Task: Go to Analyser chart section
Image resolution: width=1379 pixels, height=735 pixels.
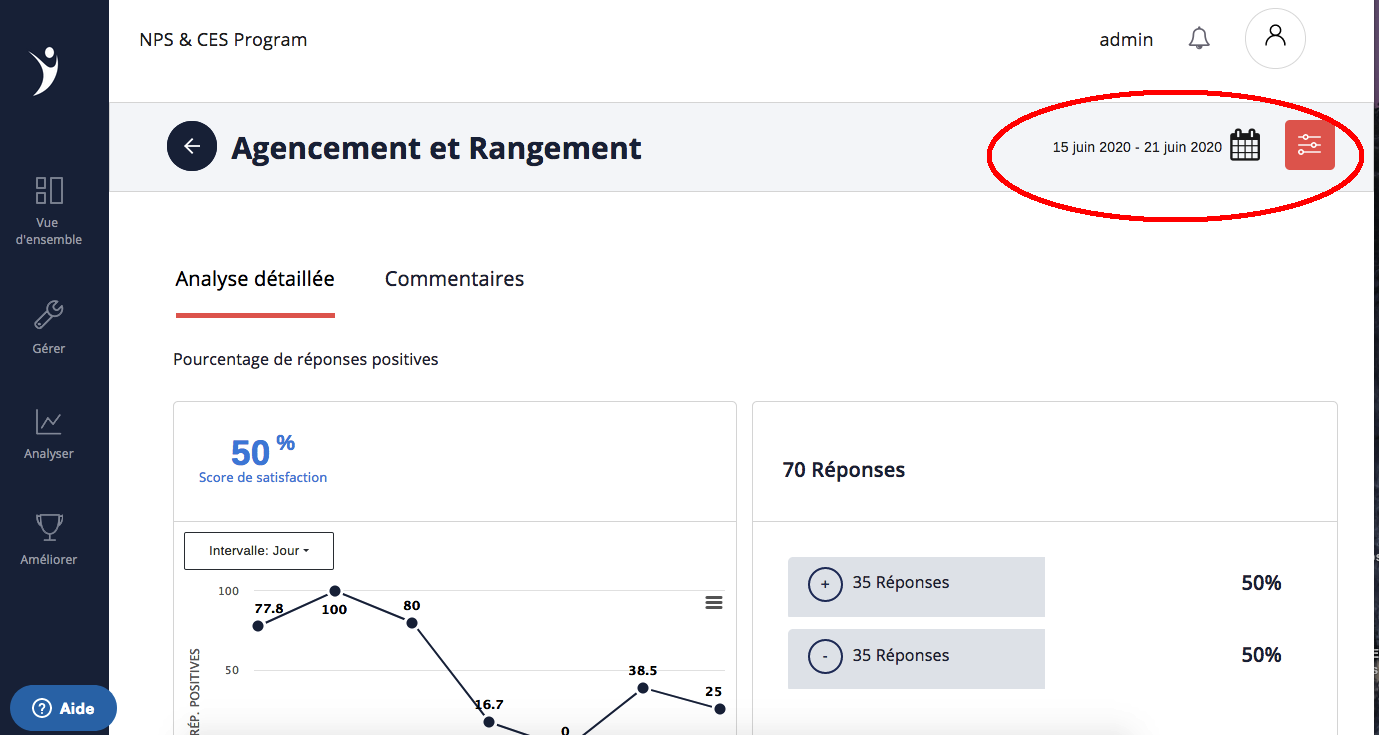Action: (49, 434)
